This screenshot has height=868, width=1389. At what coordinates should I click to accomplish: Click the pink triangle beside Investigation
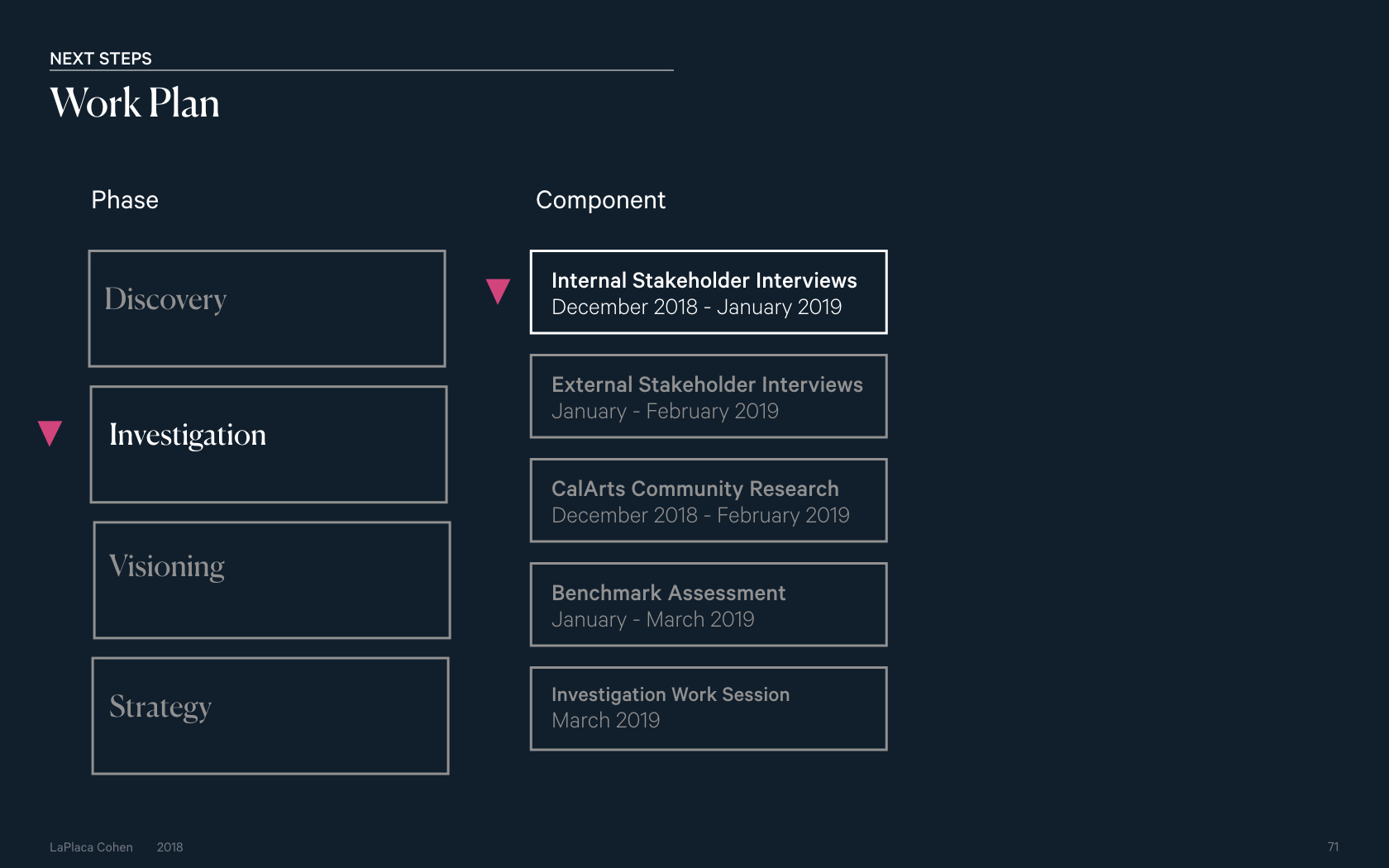(x=50, y=433)
